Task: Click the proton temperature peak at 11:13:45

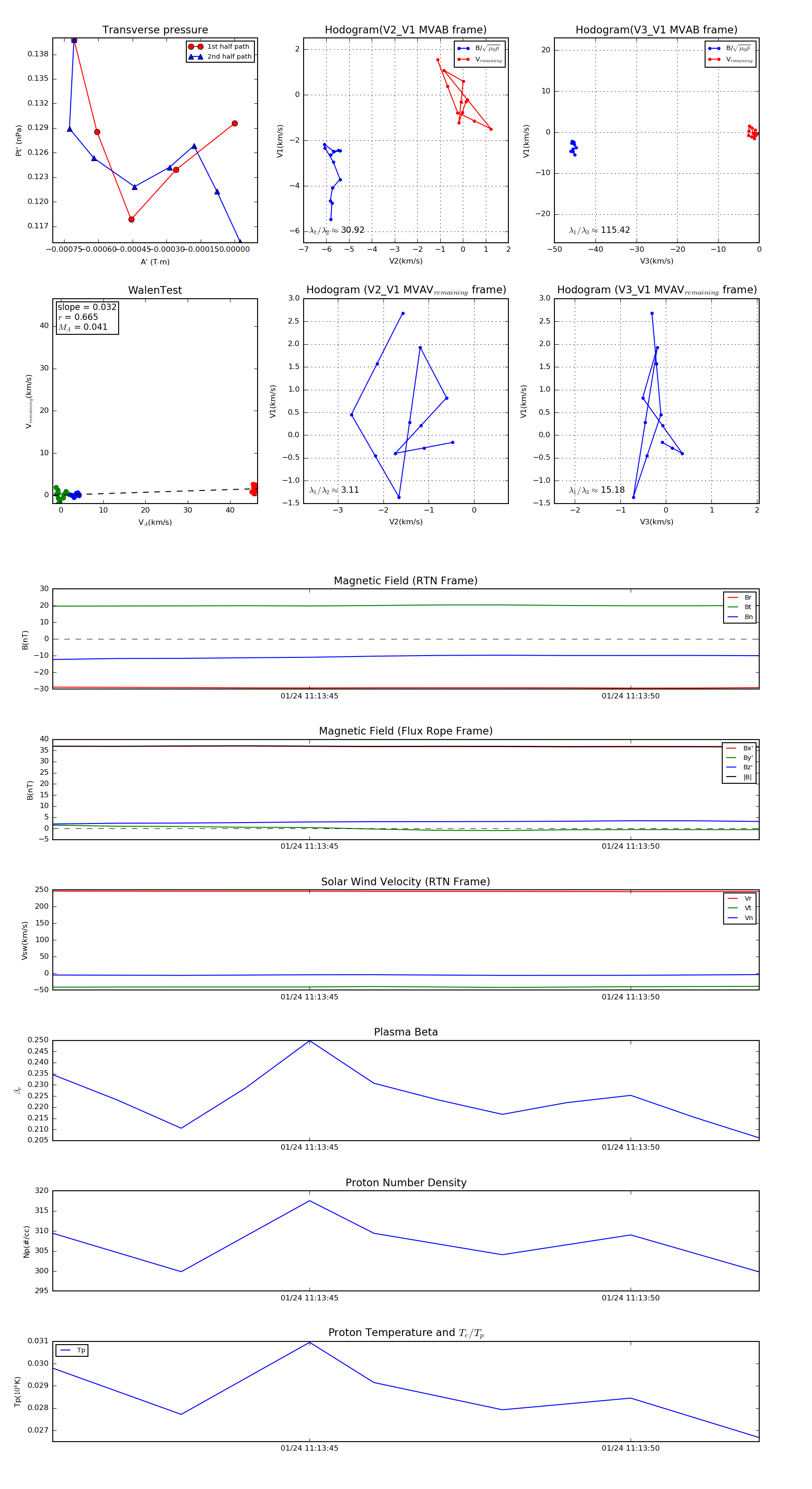Action: pyautogui.click(x=310, y=1342)
